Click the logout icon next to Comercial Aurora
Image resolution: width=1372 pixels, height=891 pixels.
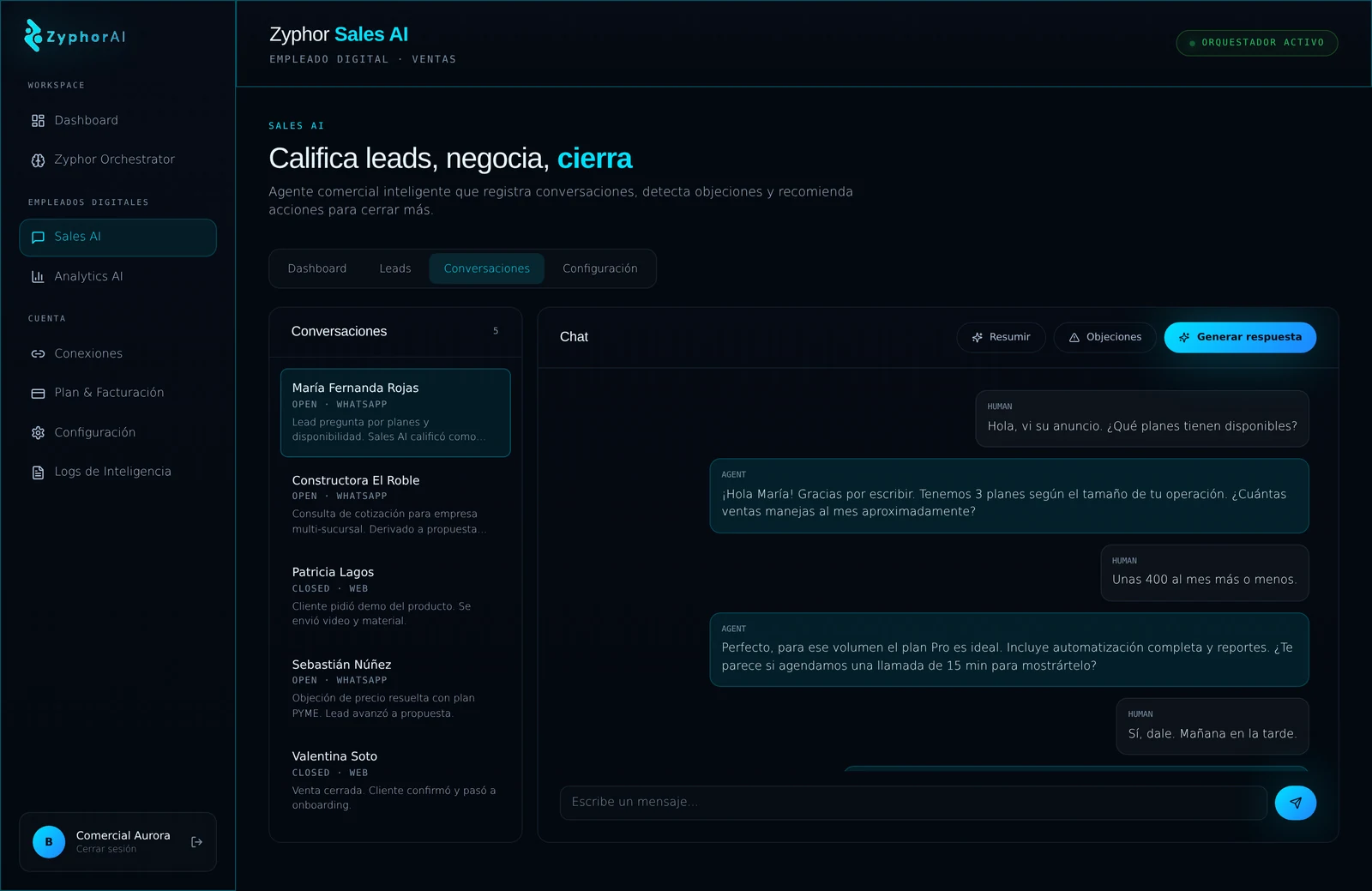tap(196, 842)
